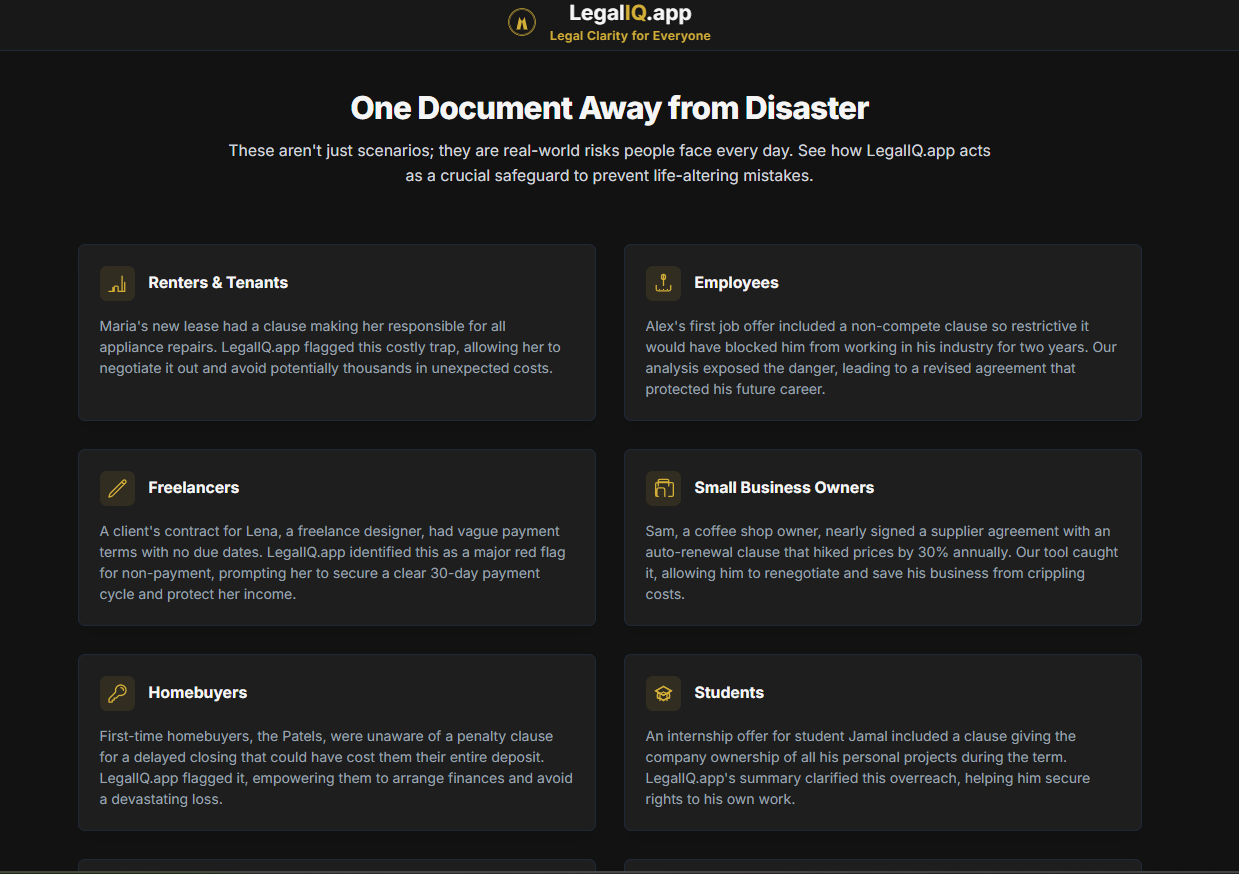The image size is (1239, 874).
Task: Click the Students card title
Action: [729, 693]
